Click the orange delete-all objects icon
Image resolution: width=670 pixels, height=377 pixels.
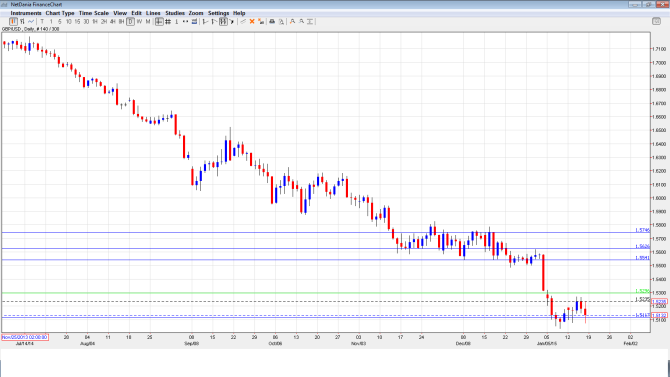point(261,21)
